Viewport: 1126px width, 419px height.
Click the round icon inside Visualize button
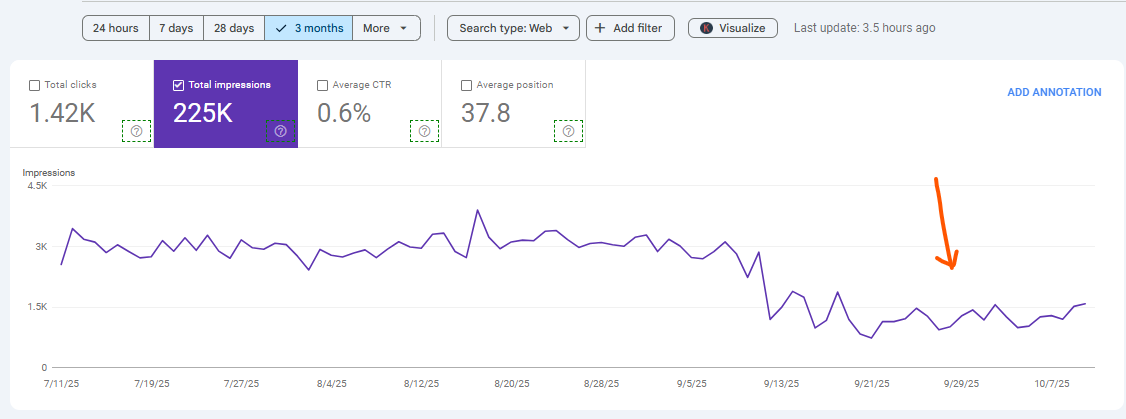tap(705, 28)
